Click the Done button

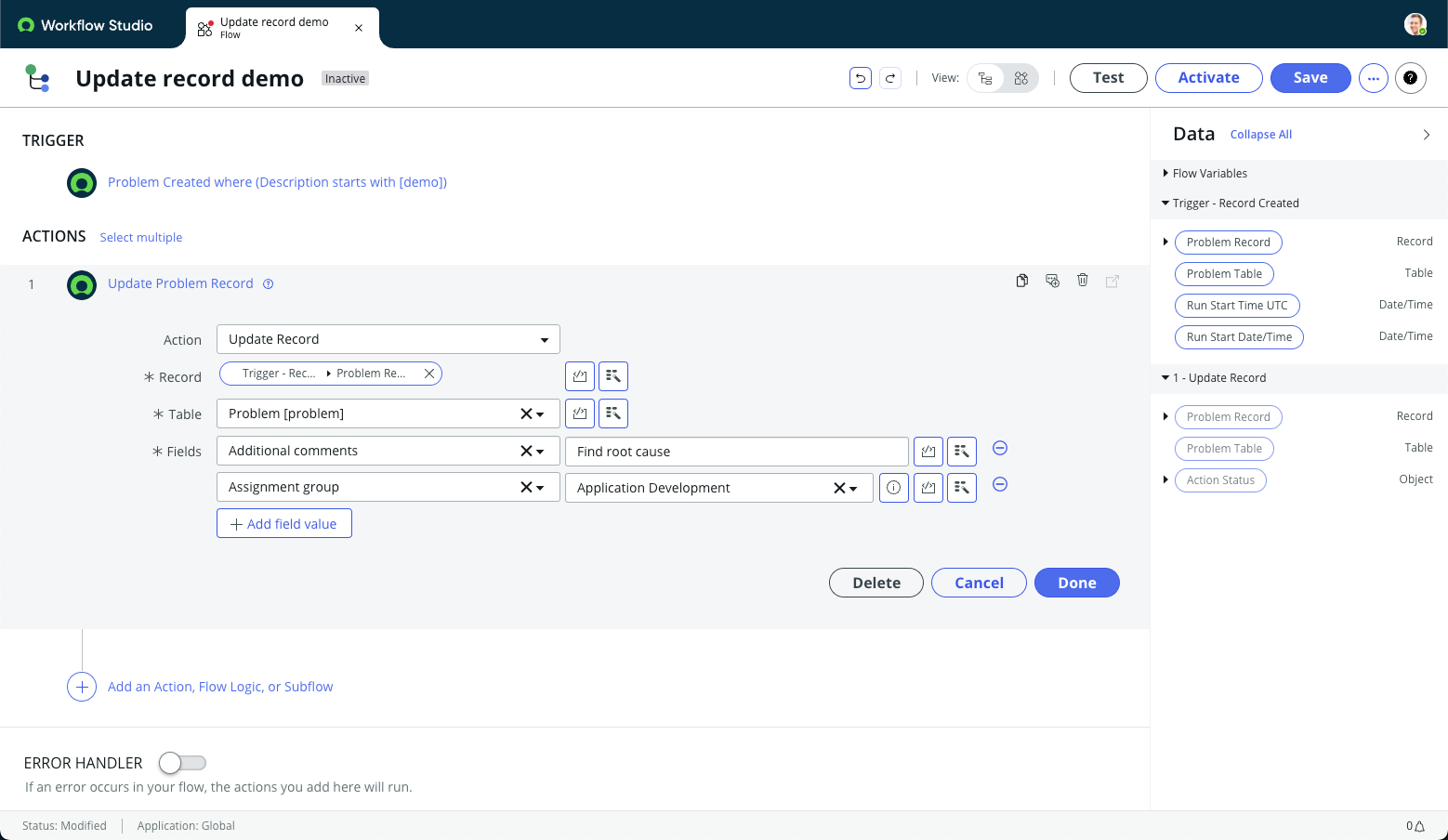click(x=1077, y=583)
